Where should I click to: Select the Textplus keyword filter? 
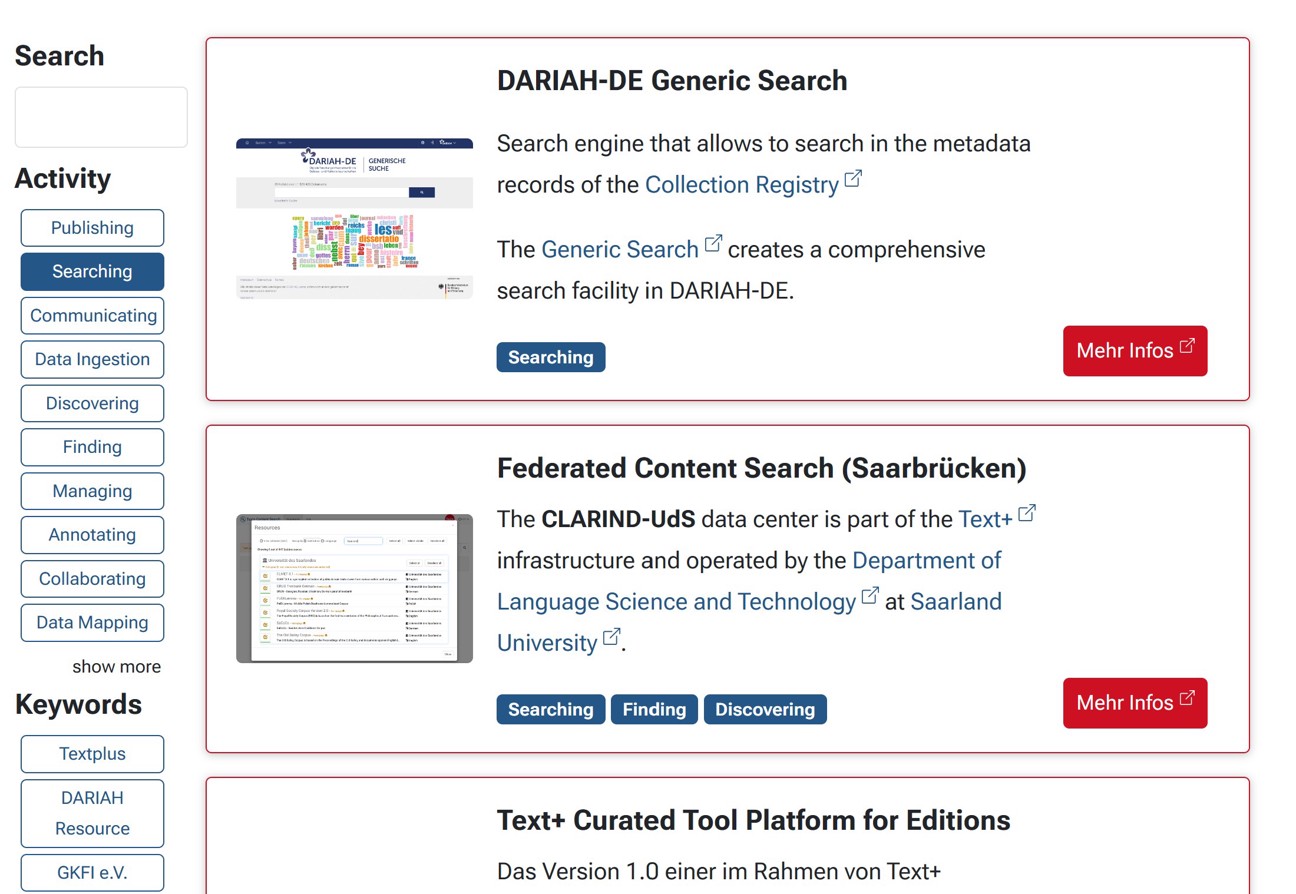92,753
